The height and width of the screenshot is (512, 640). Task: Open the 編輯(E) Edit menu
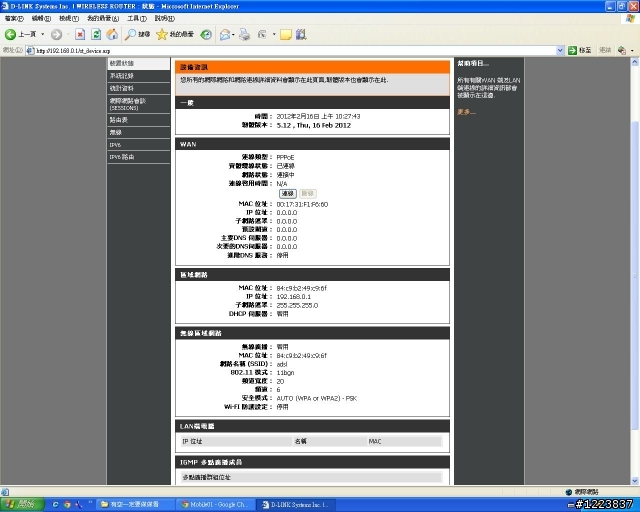click(41, 18)
